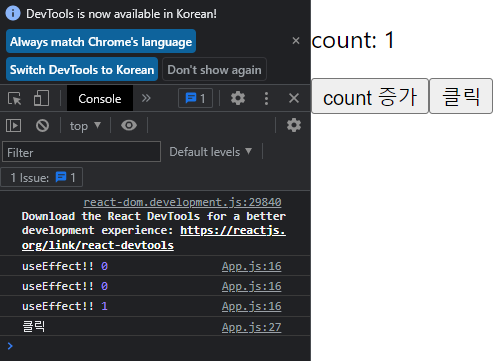
Task: Open the Default levels dropdown
Action: pyautogui.click(x=211, y=152)
